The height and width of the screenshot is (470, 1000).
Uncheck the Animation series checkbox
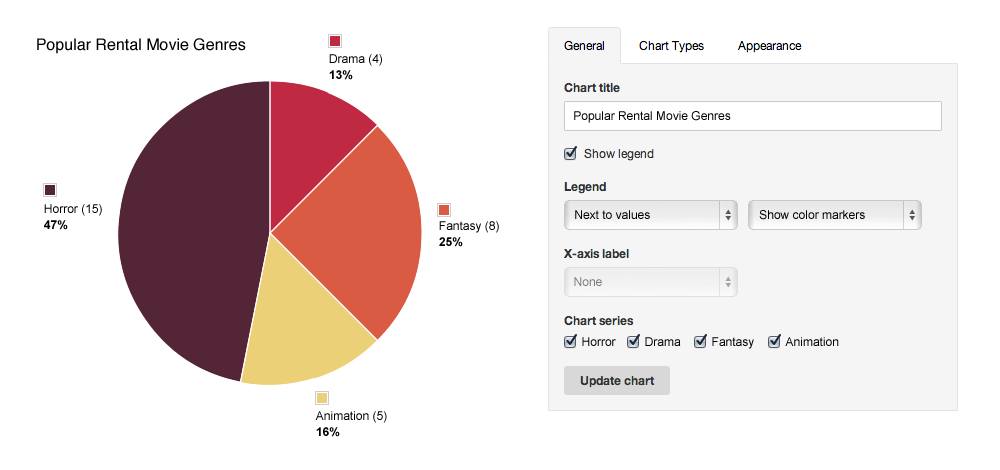click(775, 342)
